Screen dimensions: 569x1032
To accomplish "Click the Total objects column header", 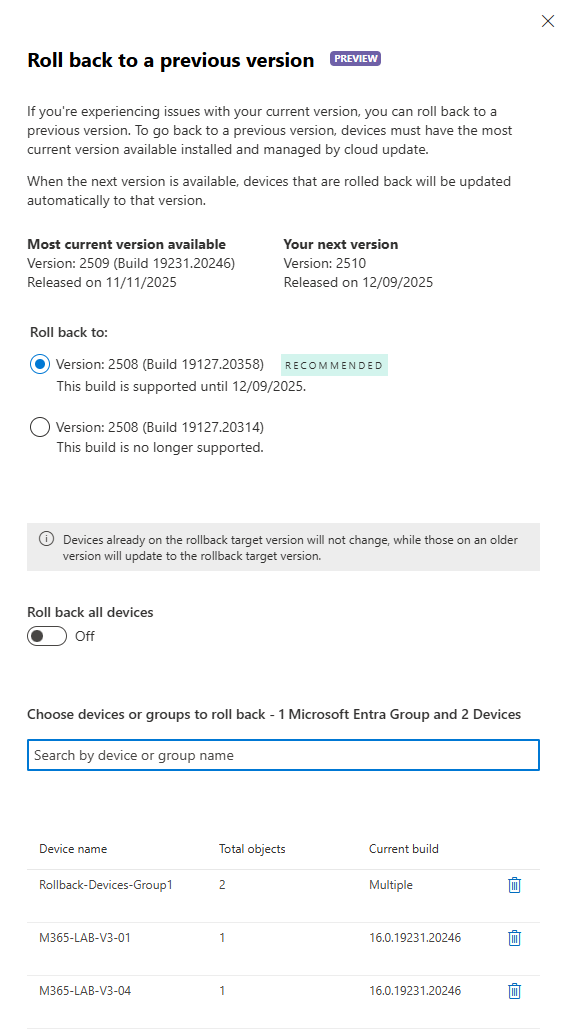I will (252, 848).
